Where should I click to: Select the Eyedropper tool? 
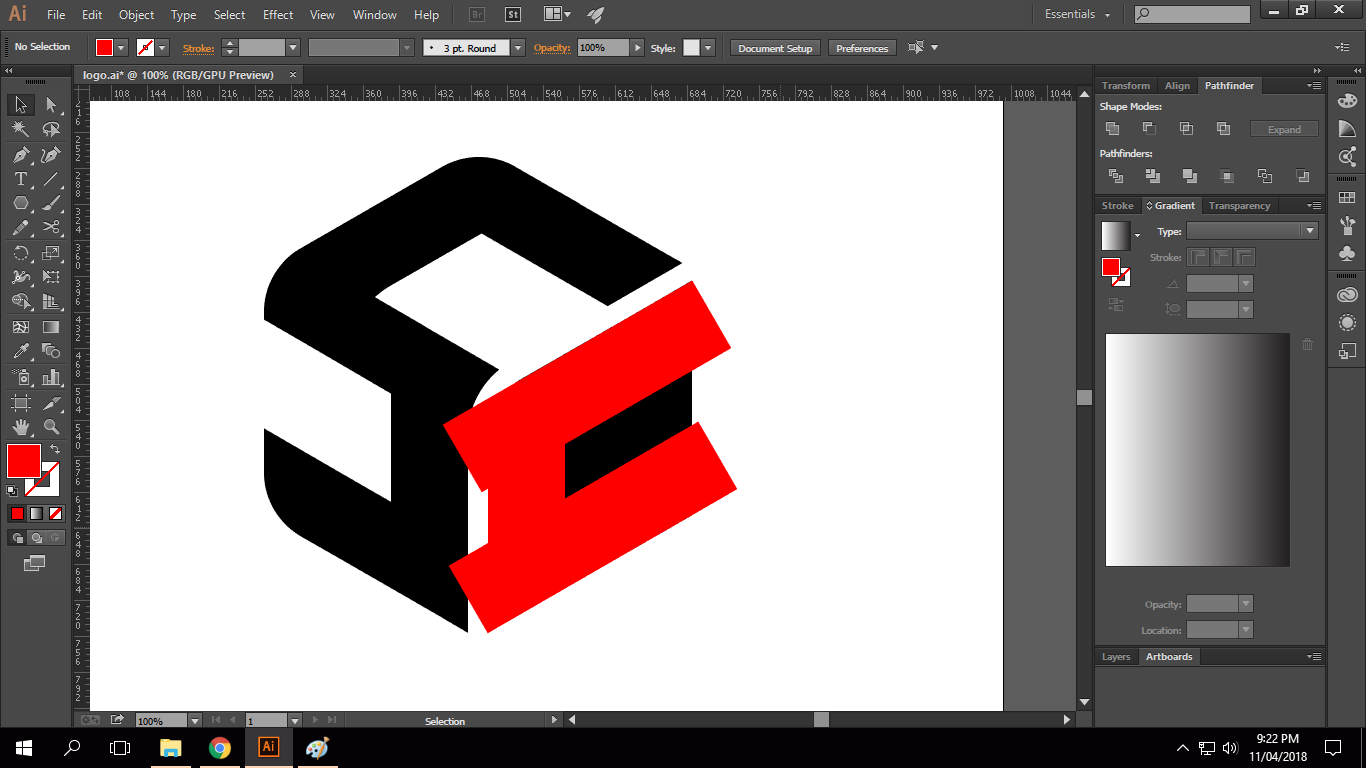[x=20, y=352]
